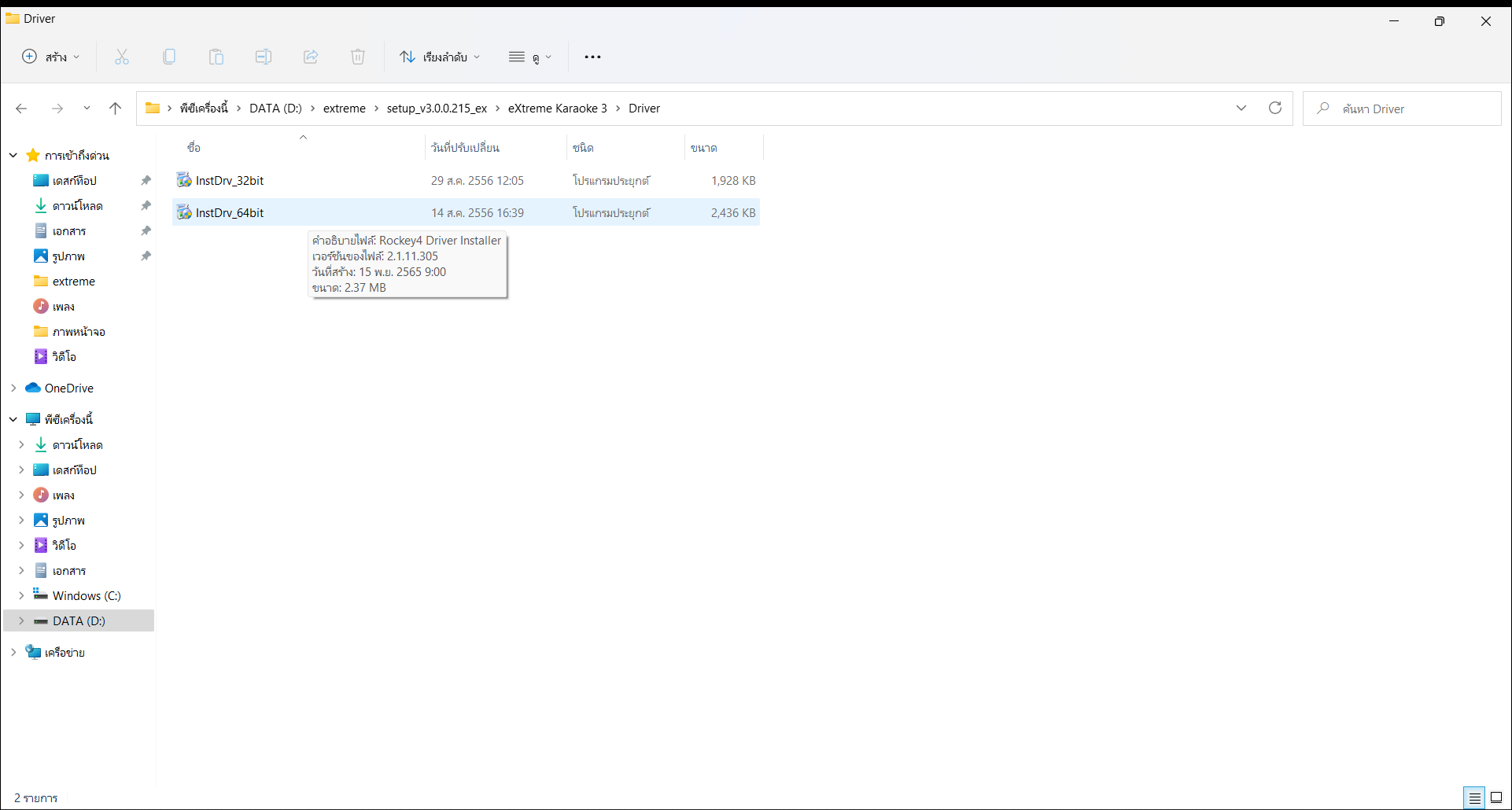The image size is (1512, 810).
Task: Click the InstDrv_32bit installer icon
Action: (x=184, y=180)
